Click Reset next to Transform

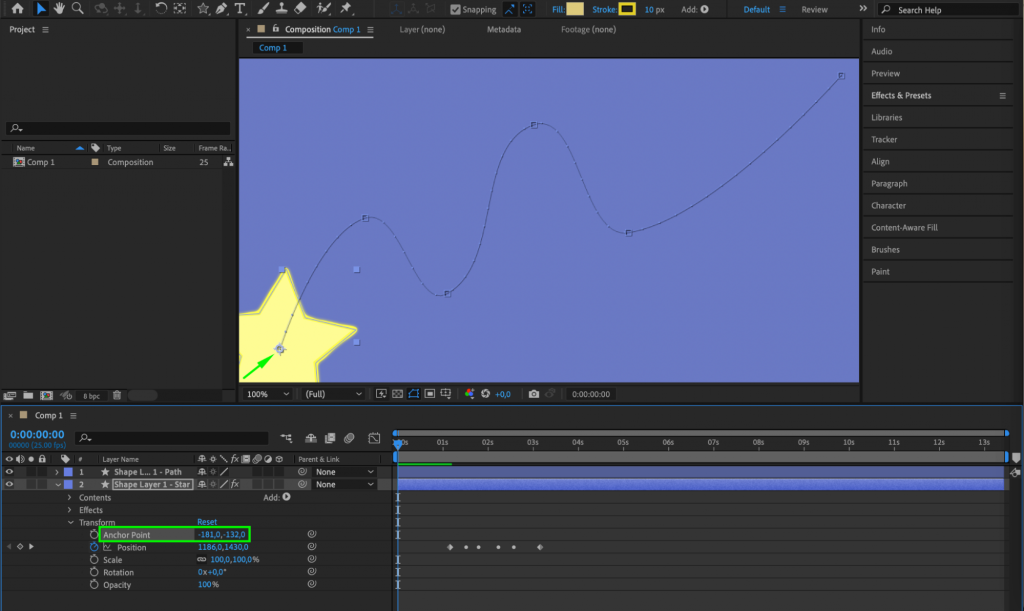(x=208, y=521)
